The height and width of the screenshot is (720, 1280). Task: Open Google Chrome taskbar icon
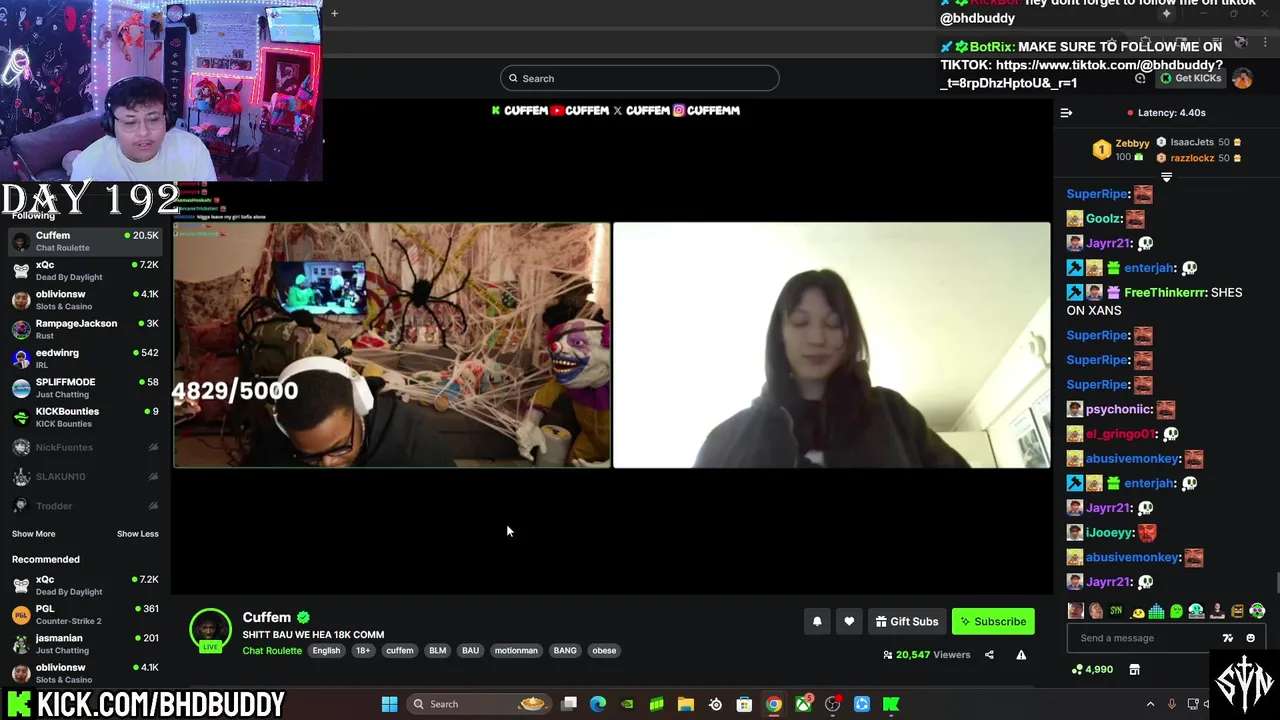(x=774, y=704)
